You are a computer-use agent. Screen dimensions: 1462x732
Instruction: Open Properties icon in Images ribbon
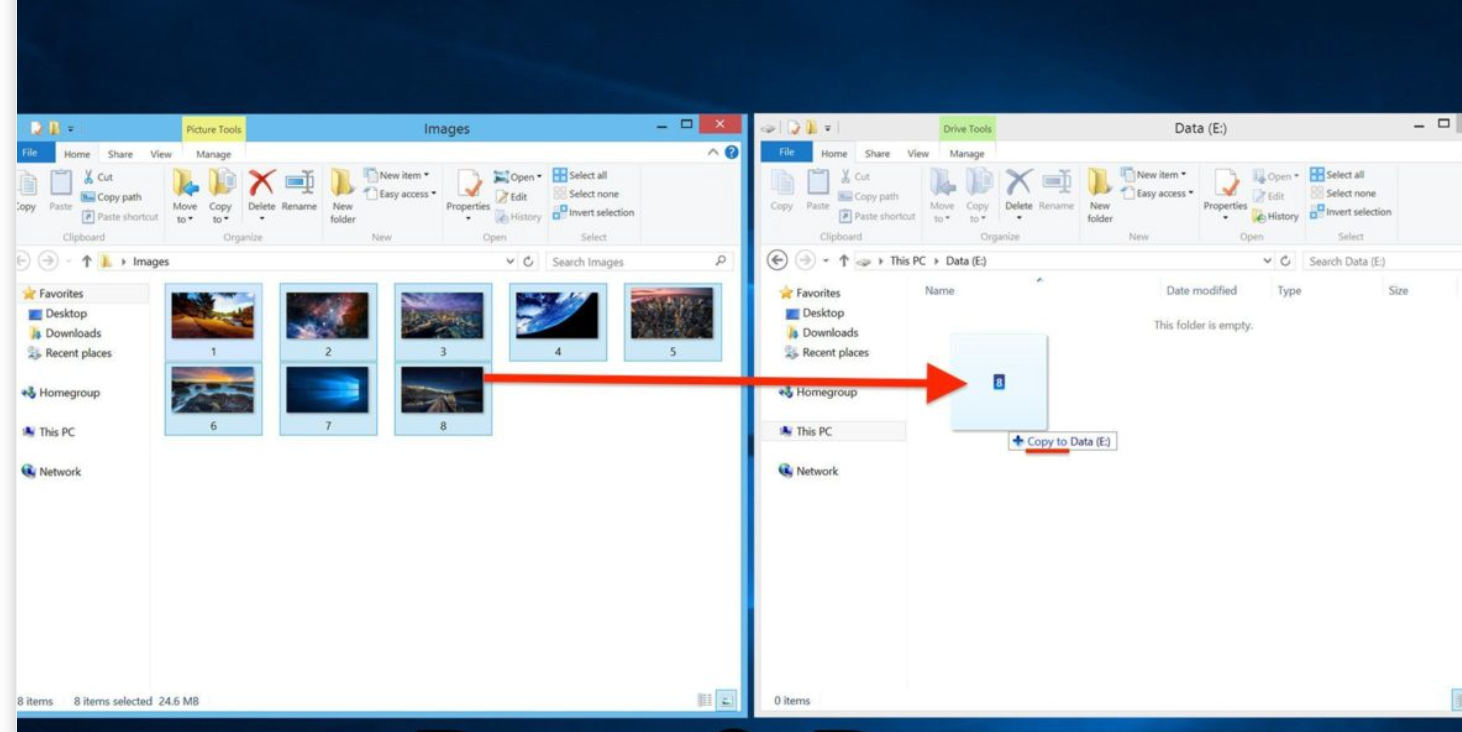(467, 188)
